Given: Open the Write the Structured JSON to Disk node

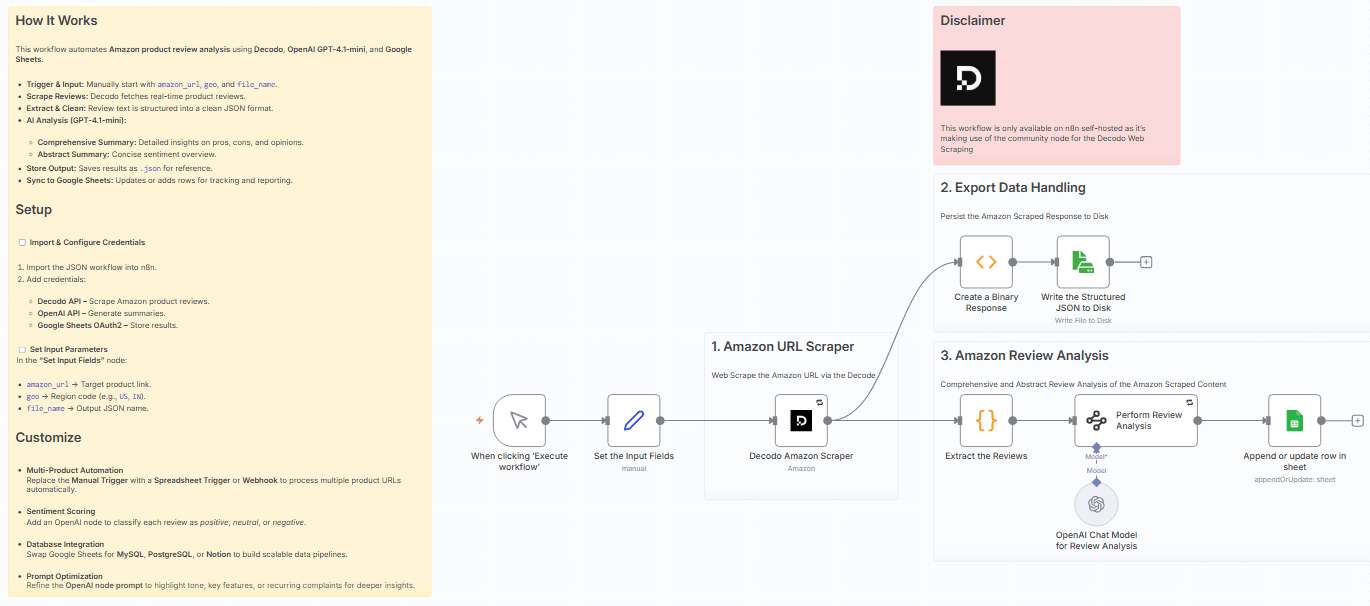Looking at the screenshot, I should (1082, 261).
